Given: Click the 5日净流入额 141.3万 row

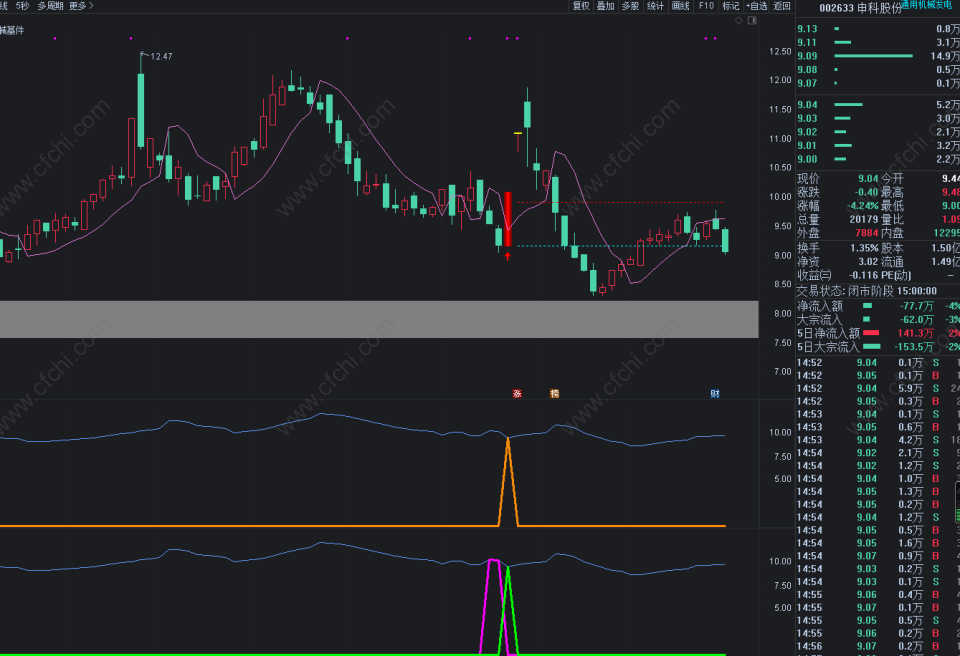Looking at the screenshot, I should coord(878,333).
